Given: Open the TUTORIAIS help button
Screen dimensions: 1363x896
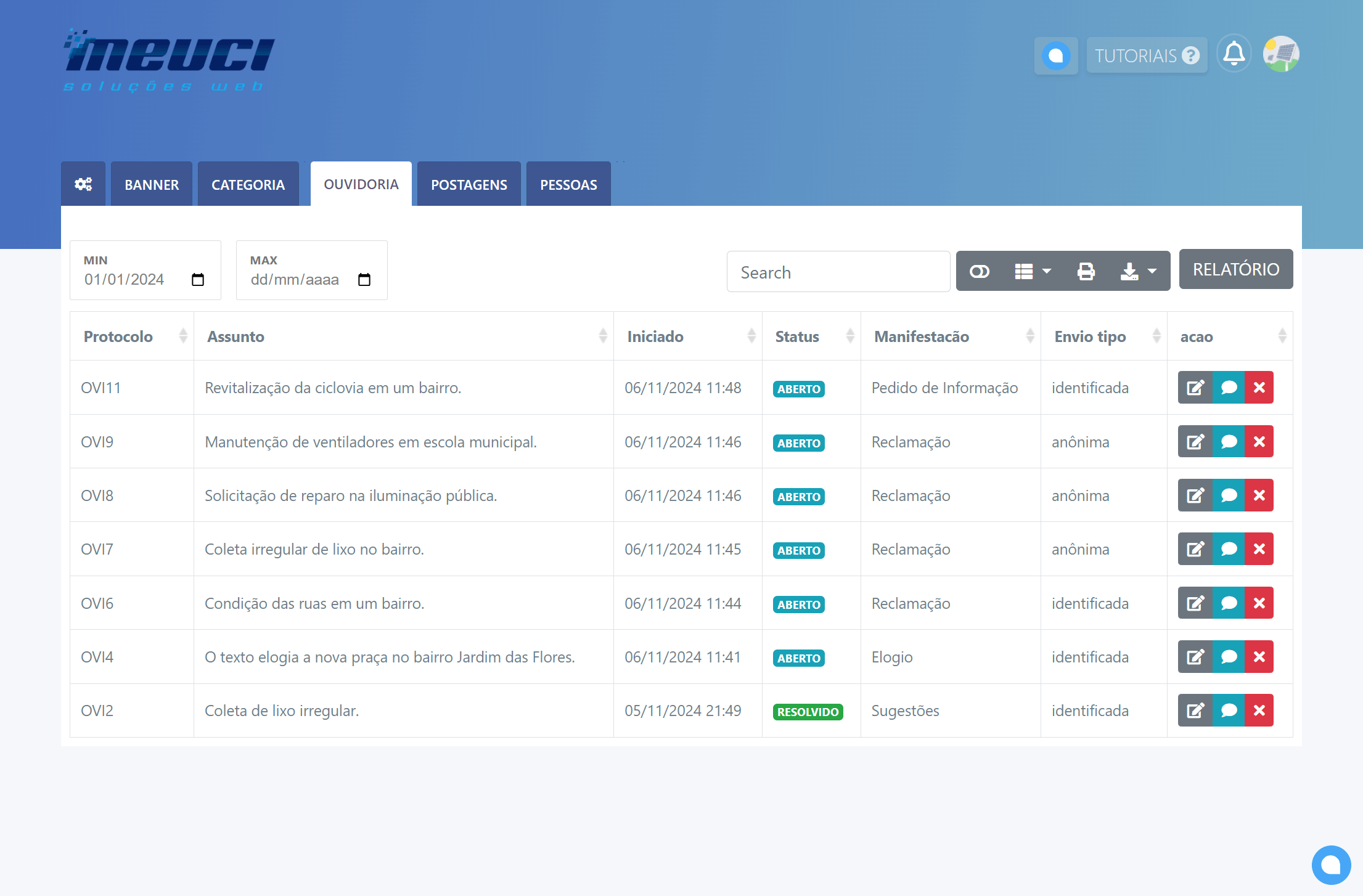Looking at the screenshot, I should 1146,55.
